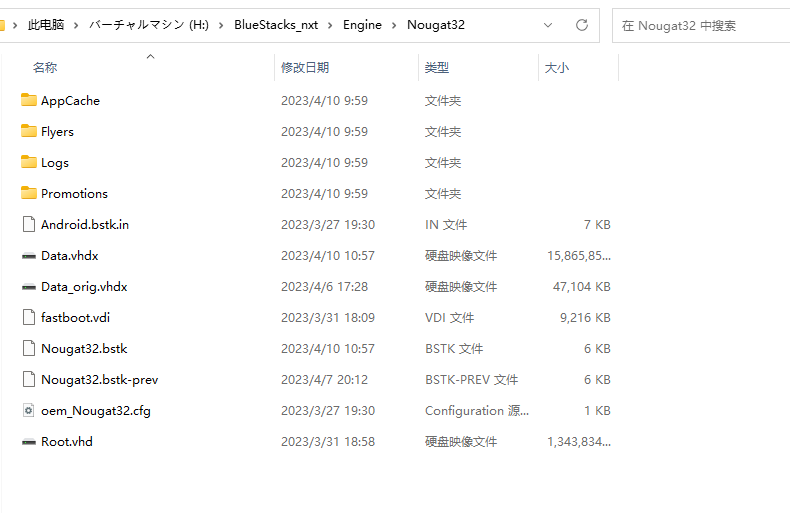Select file name Data.vhdx
The image size is (790, 516).
[70, 255]
